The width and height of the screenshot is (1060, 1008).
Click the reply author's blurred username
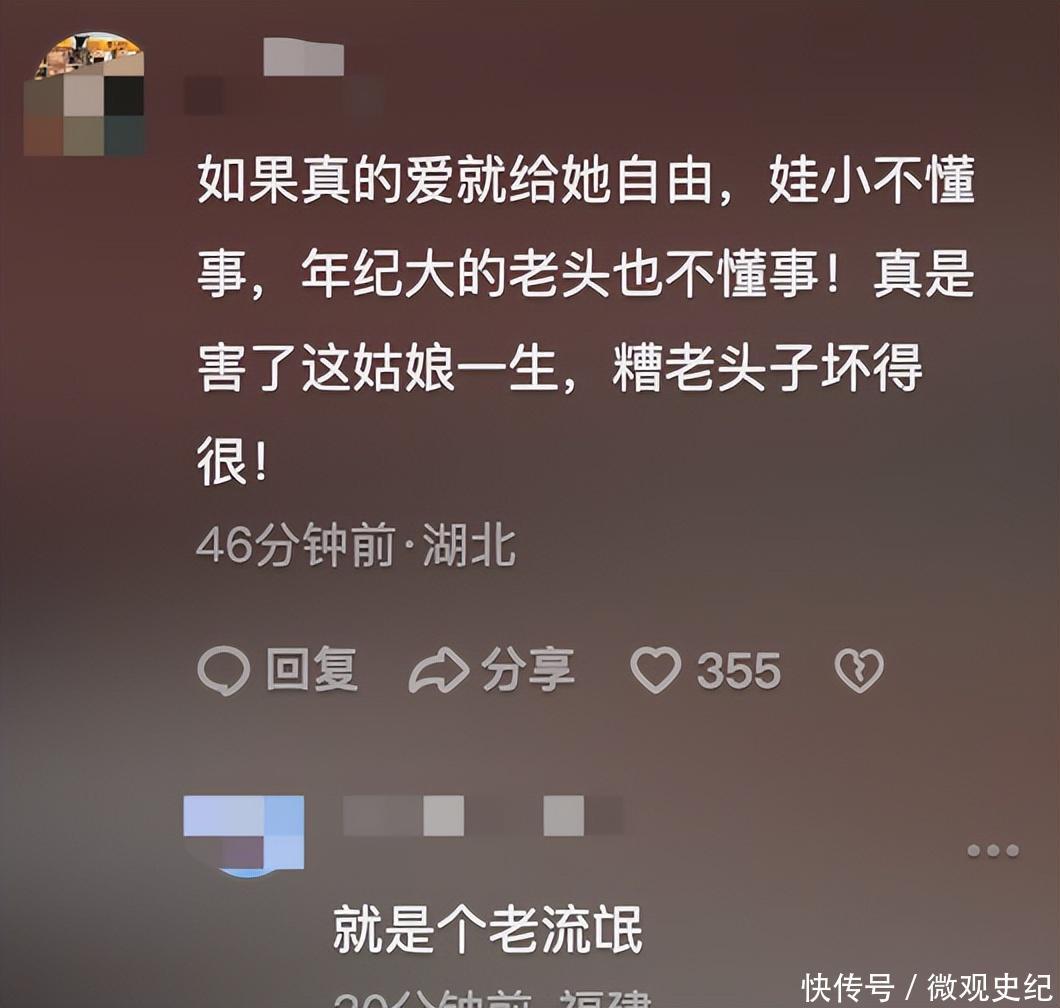click(483, 815)
